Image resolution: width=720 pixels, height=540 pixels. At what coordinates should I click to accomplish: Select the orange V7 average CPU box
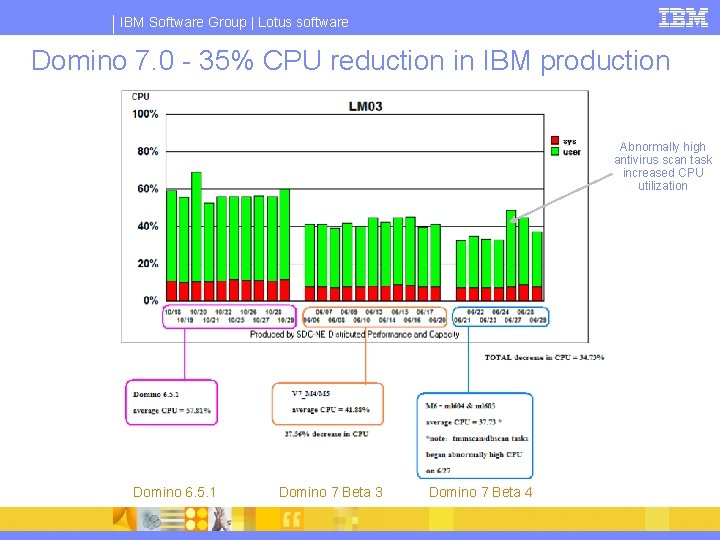coord(327,403)
